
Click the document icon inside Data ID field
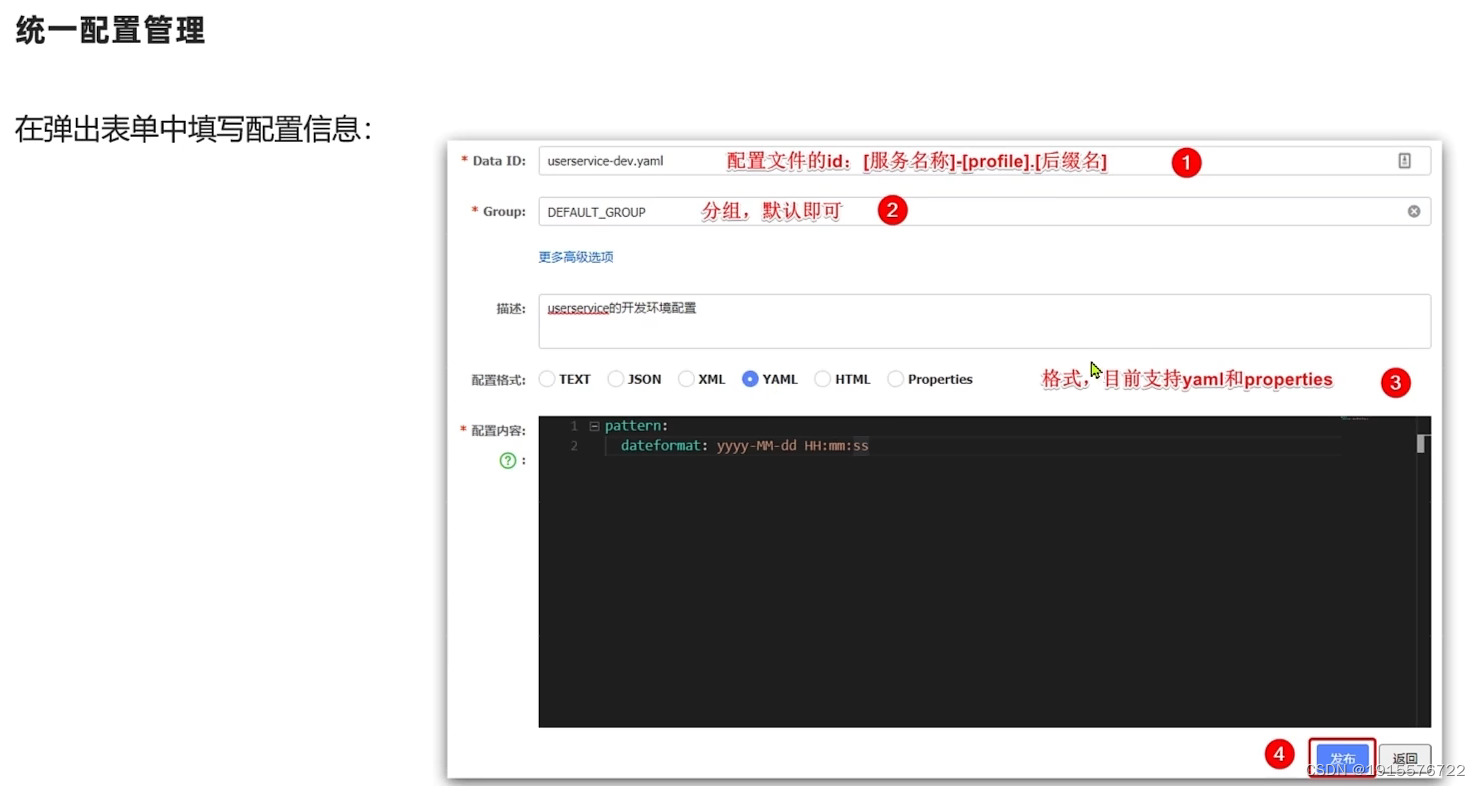(x=1403, y=160)
